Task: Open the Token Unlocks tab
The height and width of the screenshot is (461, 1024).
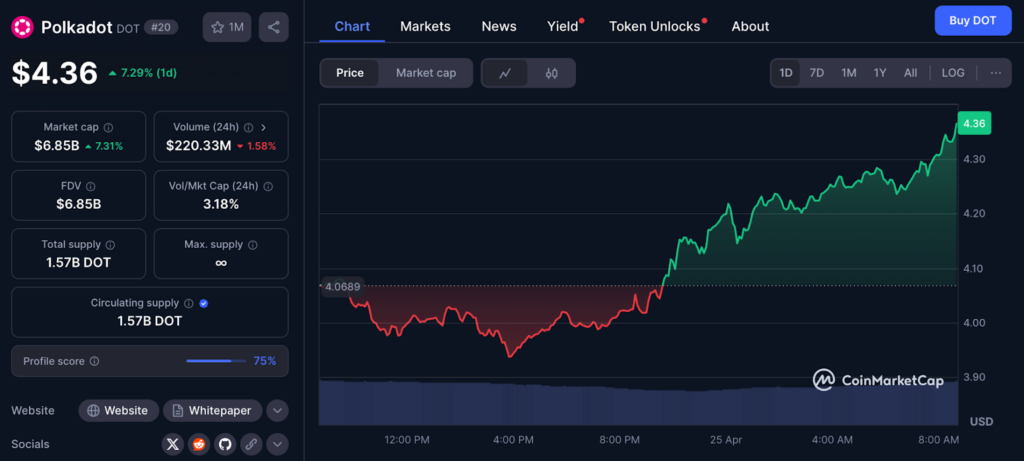Action: pyautogui.click(x=654, y=26)
